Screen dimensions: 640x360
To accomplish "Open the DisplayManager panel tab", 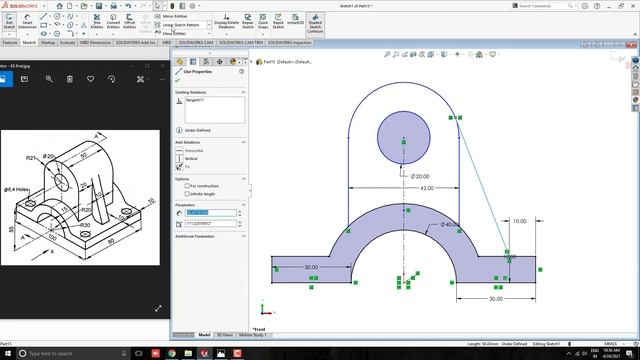I will (233, 62).
